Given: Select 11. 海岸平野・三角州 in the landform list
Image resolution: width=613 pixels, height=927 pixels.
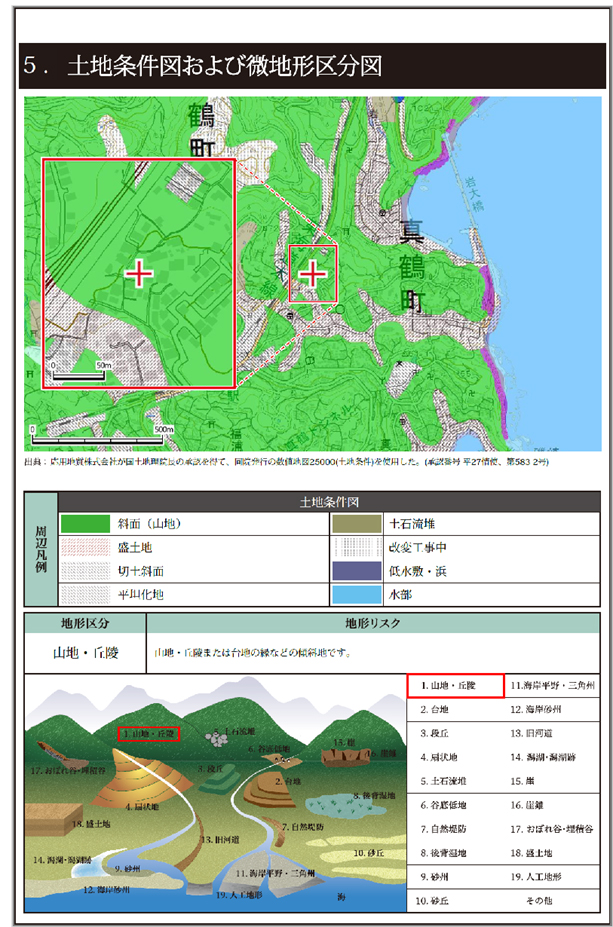Looking at the screenshot, I should (552, 686).
